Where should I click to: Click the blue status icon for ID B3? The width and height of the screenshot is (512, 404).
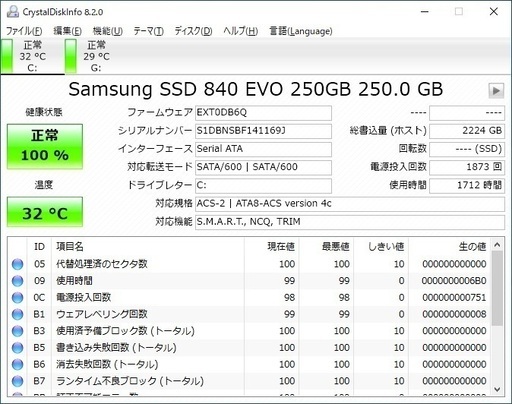point(17,331)
